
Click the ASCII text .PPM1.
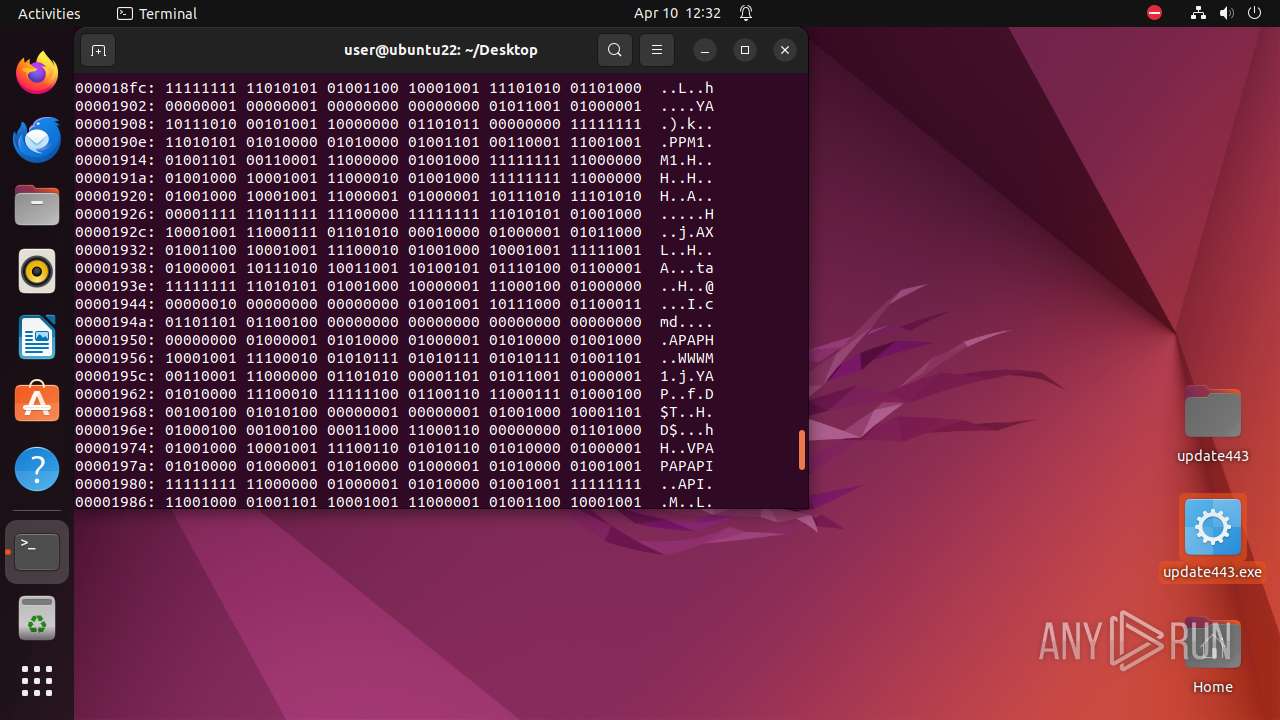coord(687,142)
